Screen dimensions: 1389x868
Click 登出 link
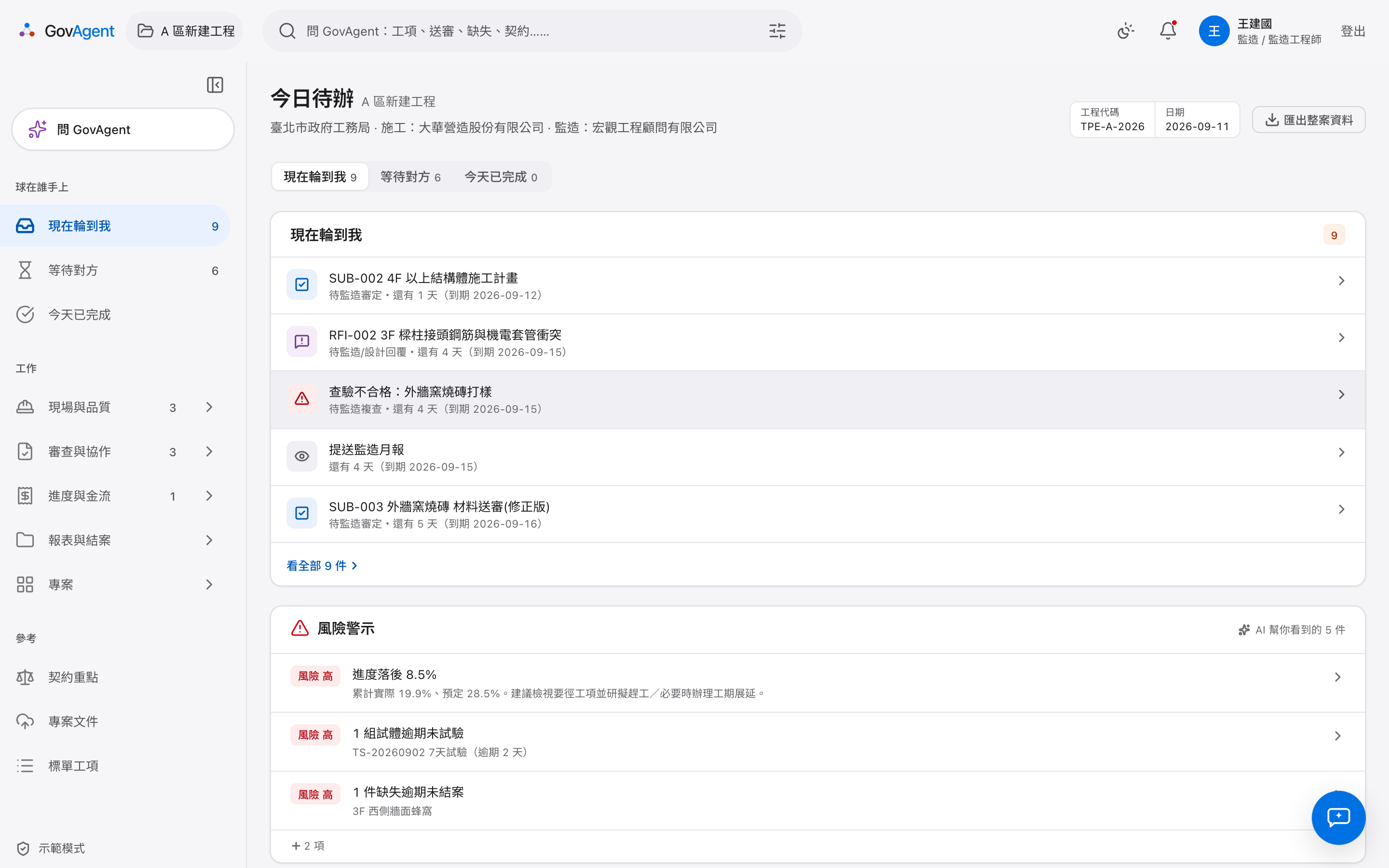[1353, 31]
